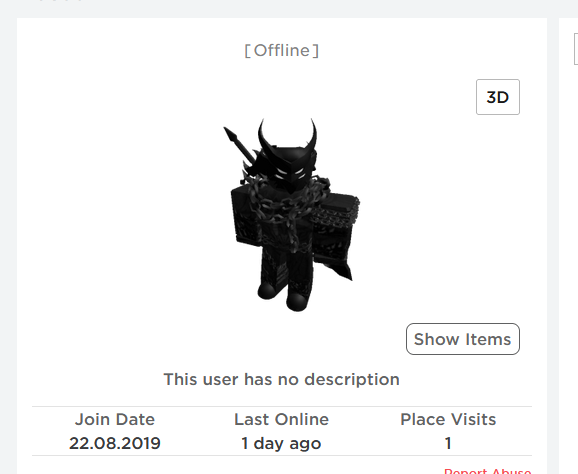Click the 22.08.2019 join date value

click(115, 443)
